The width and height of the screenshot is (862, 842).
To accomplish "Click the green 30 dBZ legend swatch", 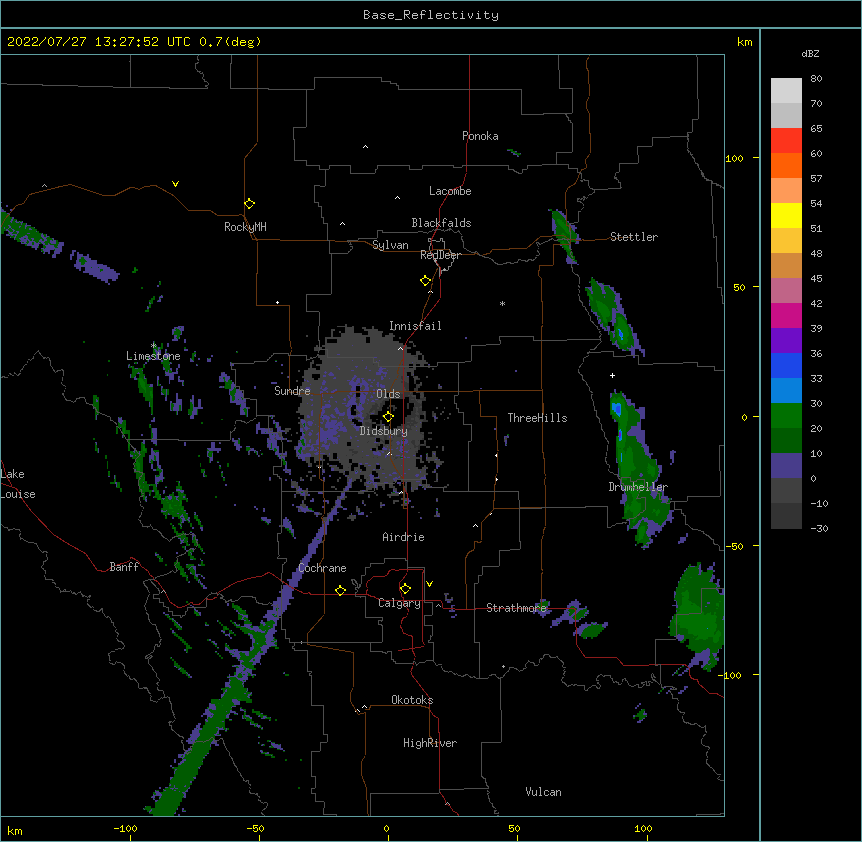I will 786,416.
